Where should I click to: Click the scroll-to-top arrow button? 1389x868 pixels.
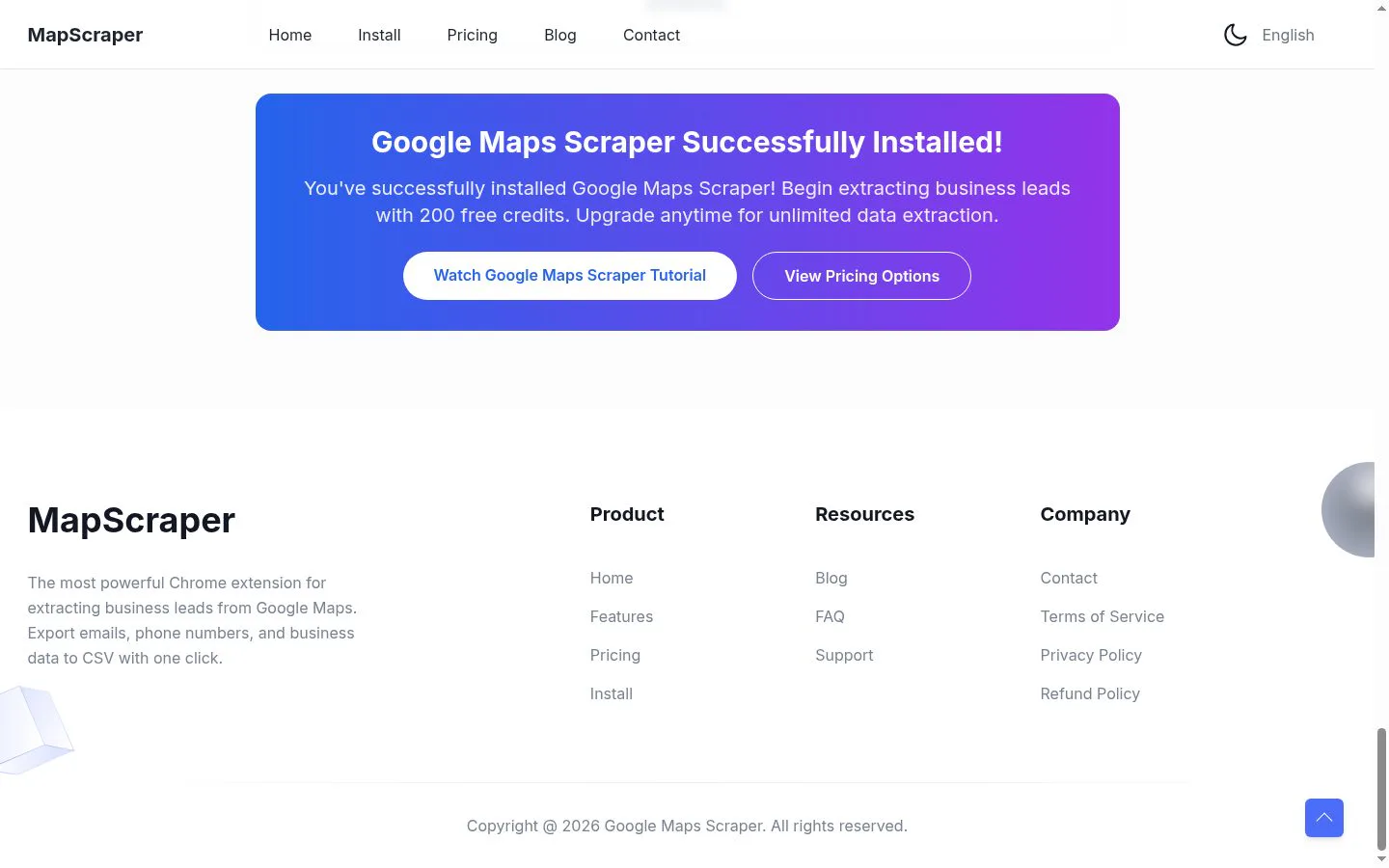click(x=1324, y=818)
